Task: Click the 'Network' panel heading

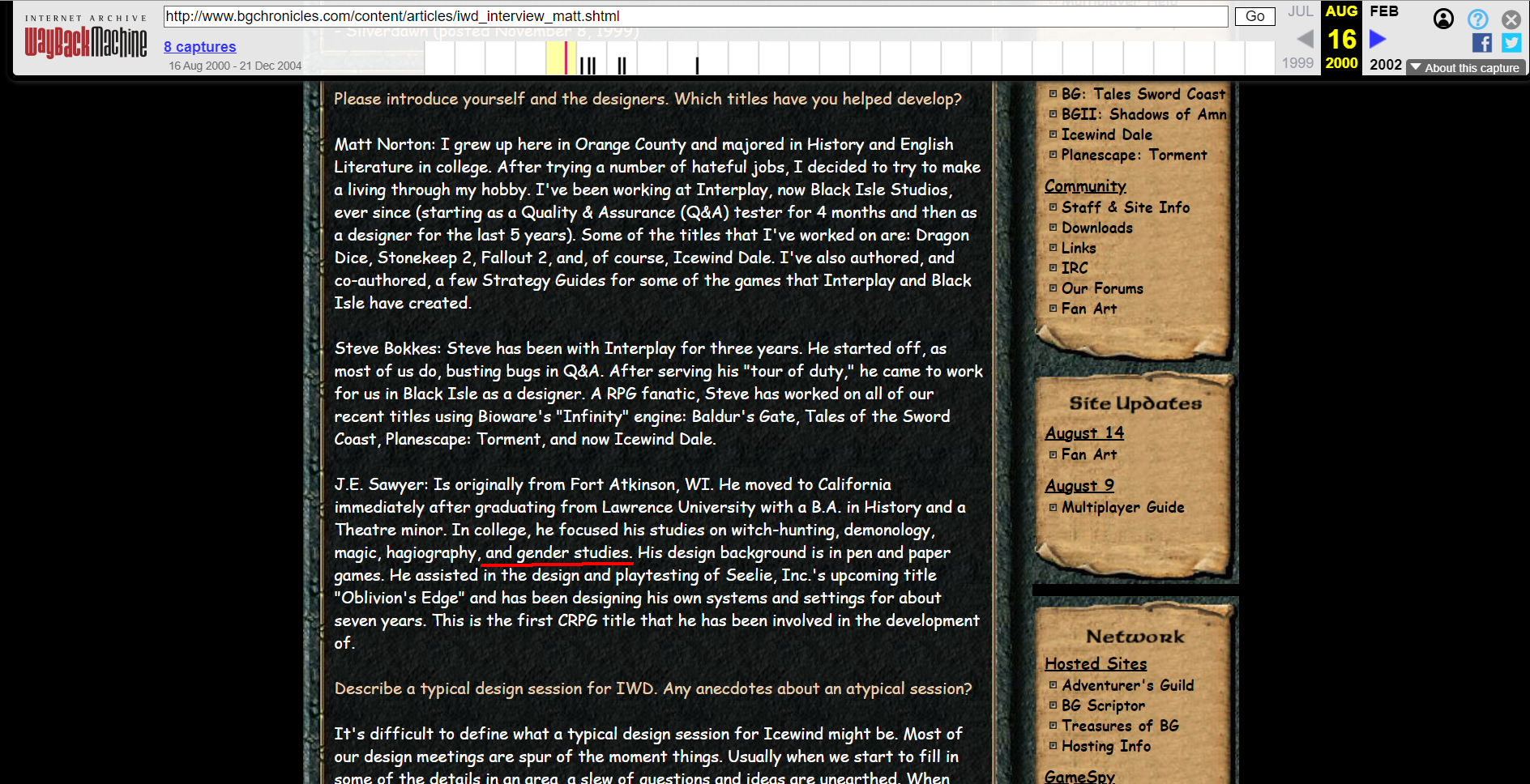Action: (1135, 637)
